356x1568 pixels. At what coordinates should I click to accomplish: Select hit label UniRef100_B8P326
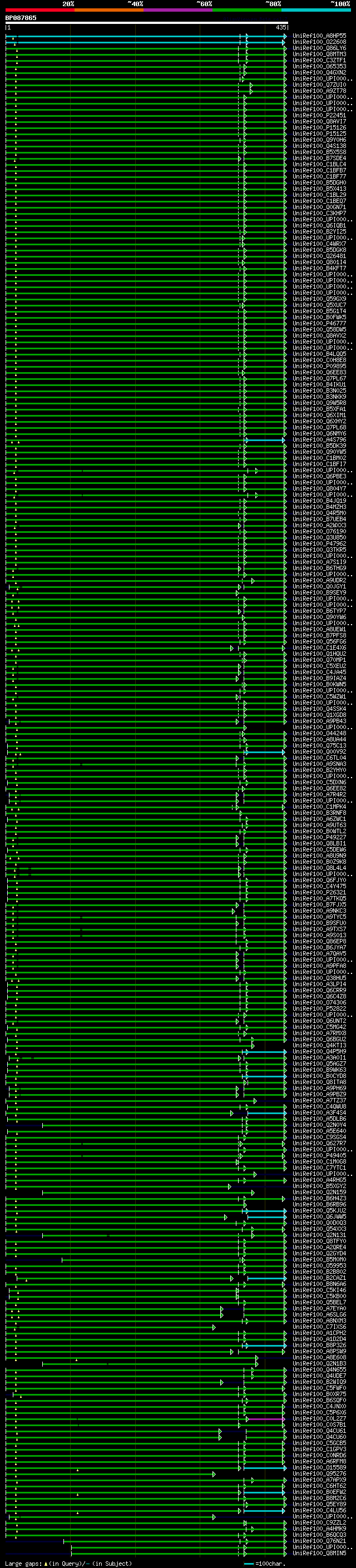pyautogui.click(x=319, y=1345)
